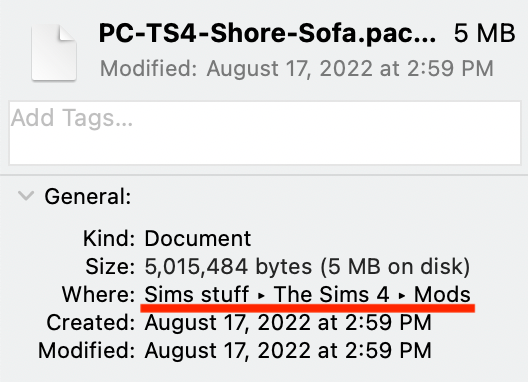Select the Kind value Document
528x382 pixels.
pyautogui.click(x=198, y=238)
